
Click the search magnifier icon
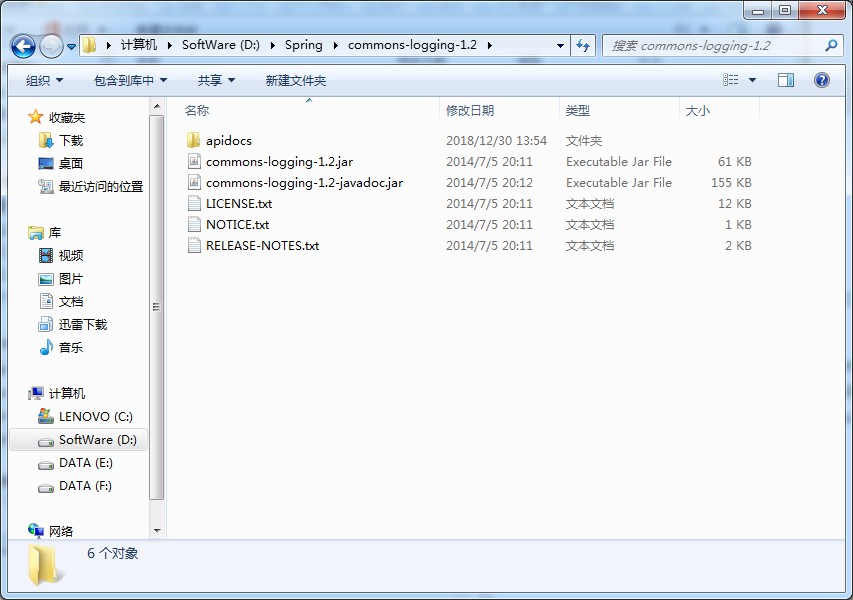point(831,46)
